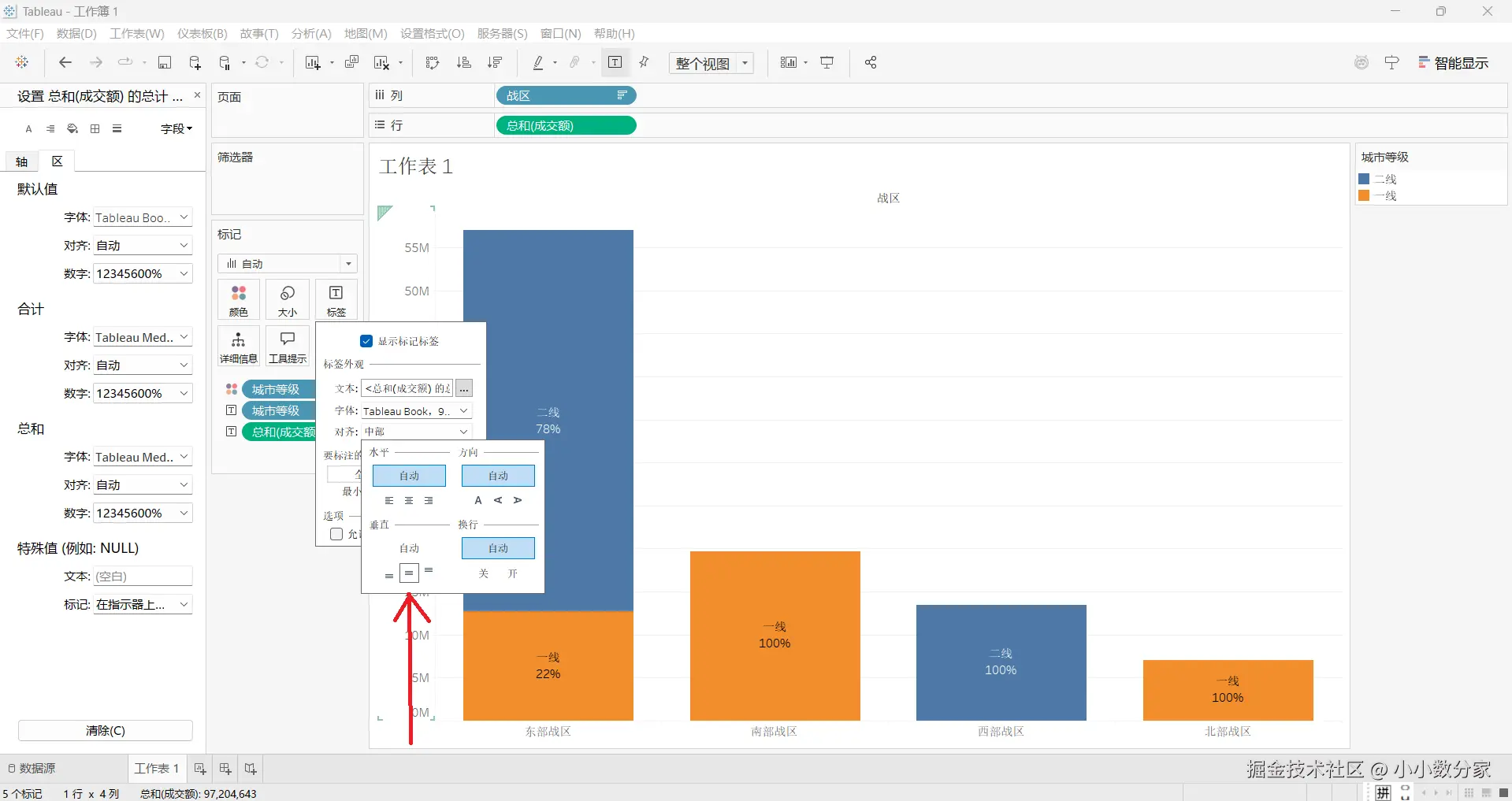Open borders formatting in the Format pane

point(95,129)
